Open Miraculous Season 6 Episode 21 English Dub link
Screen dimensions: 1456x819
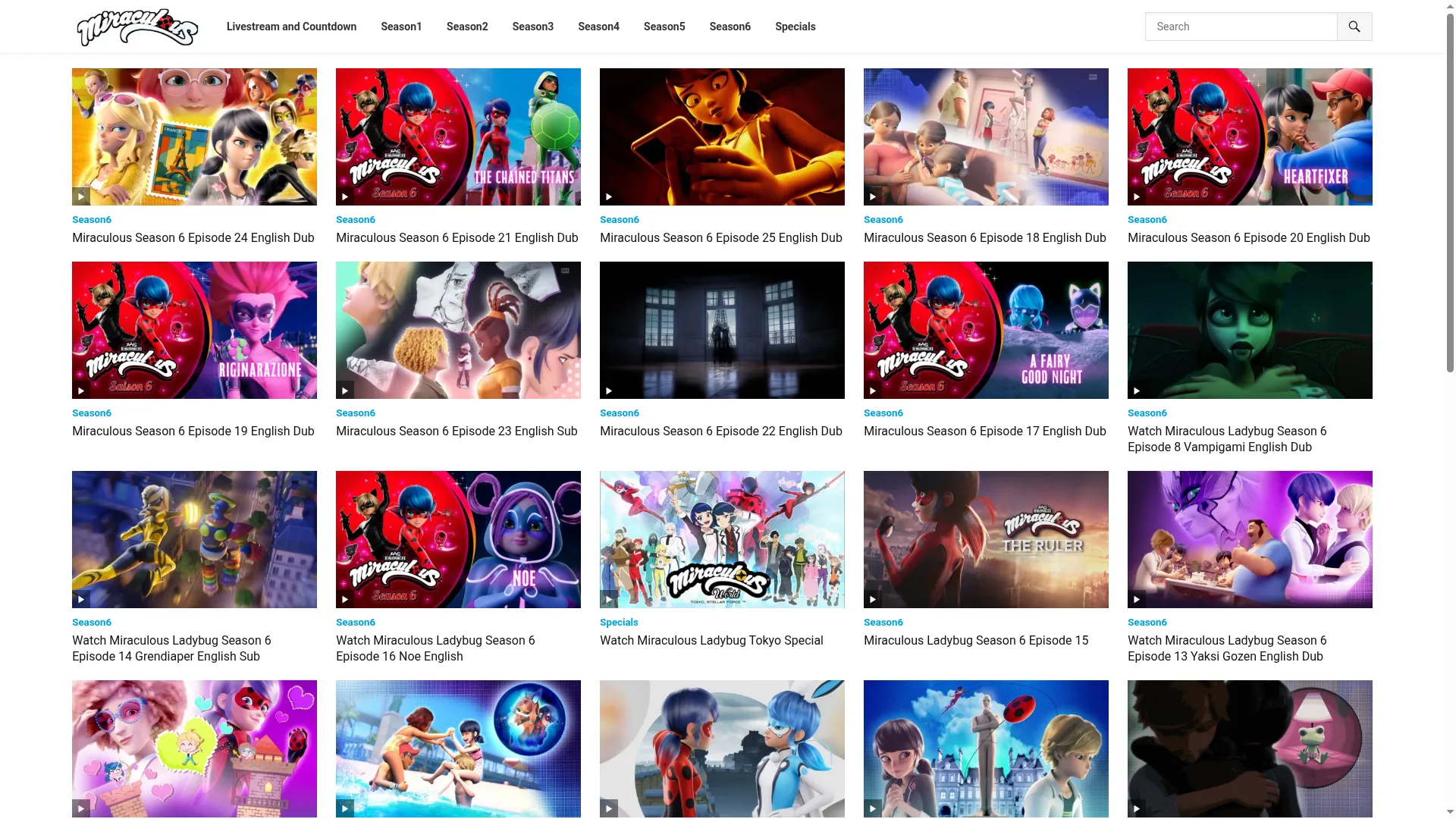(457, 238)
